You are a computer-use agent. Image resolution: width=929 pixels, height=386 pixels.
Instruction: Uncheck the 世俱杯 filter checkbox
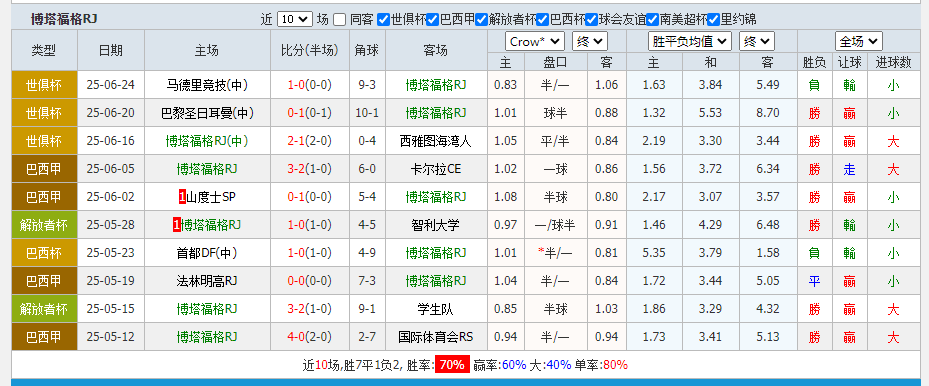coord(383,20)
